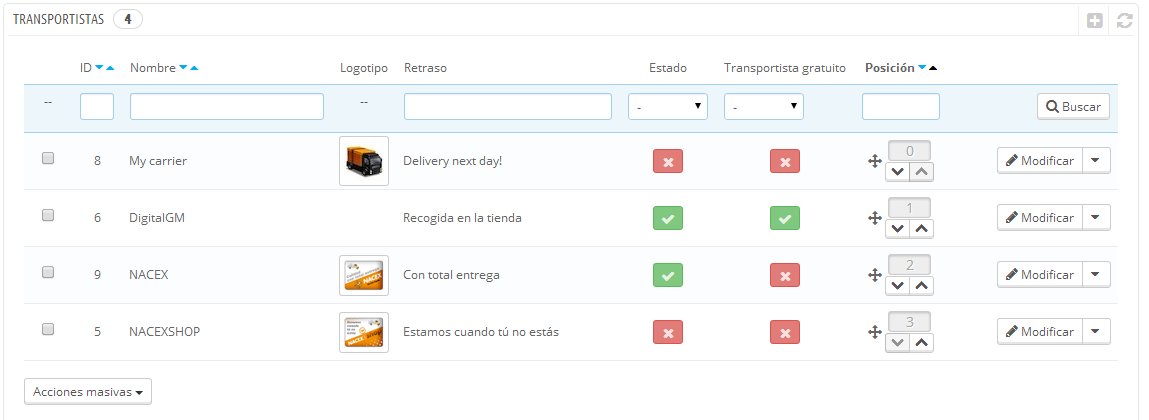Sort ID column descending
This screenshot has width=1149, height=420.
tap(99, 68)
